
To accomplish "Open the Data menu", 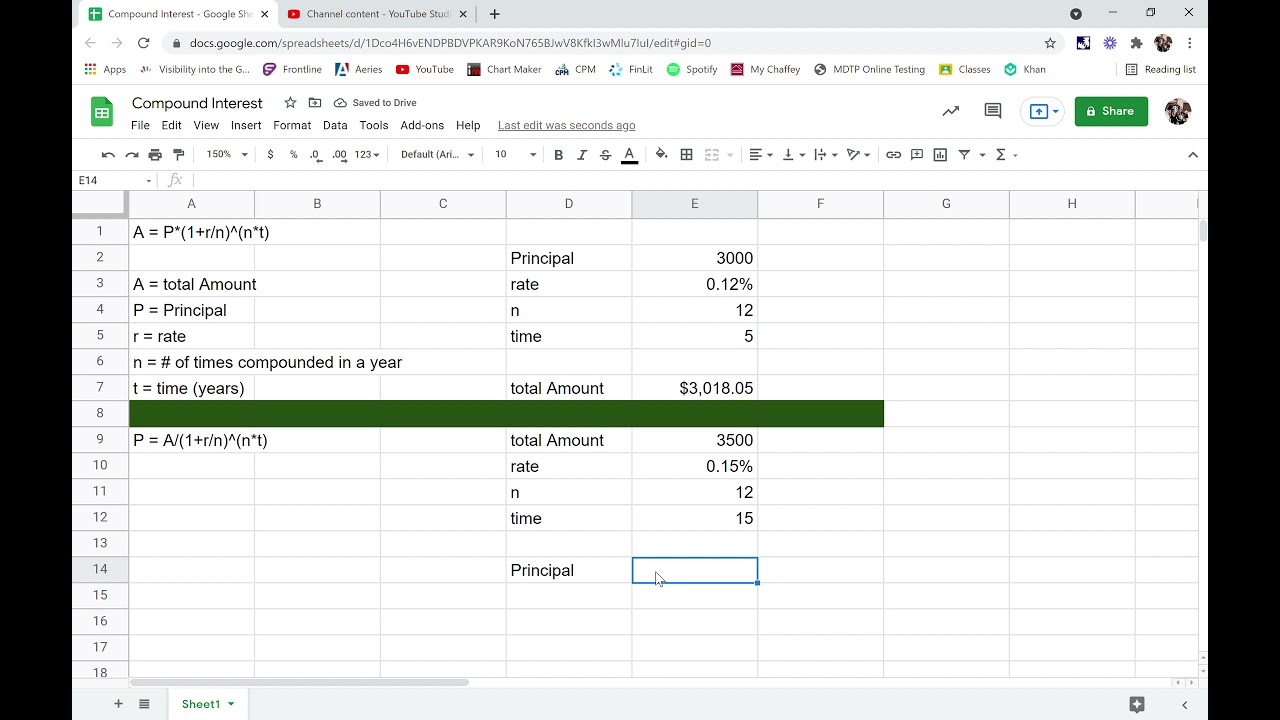I will (335, 125).
